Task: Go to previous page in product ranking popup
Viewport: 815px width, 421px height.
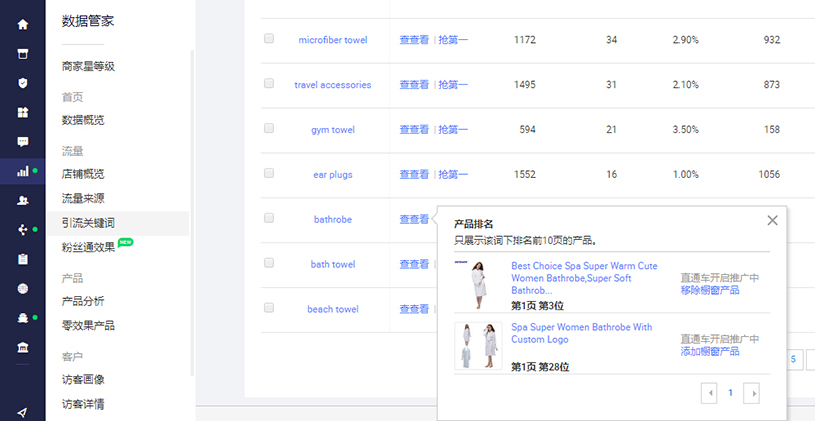Action: pyautogui.click(x=709, y=393)
